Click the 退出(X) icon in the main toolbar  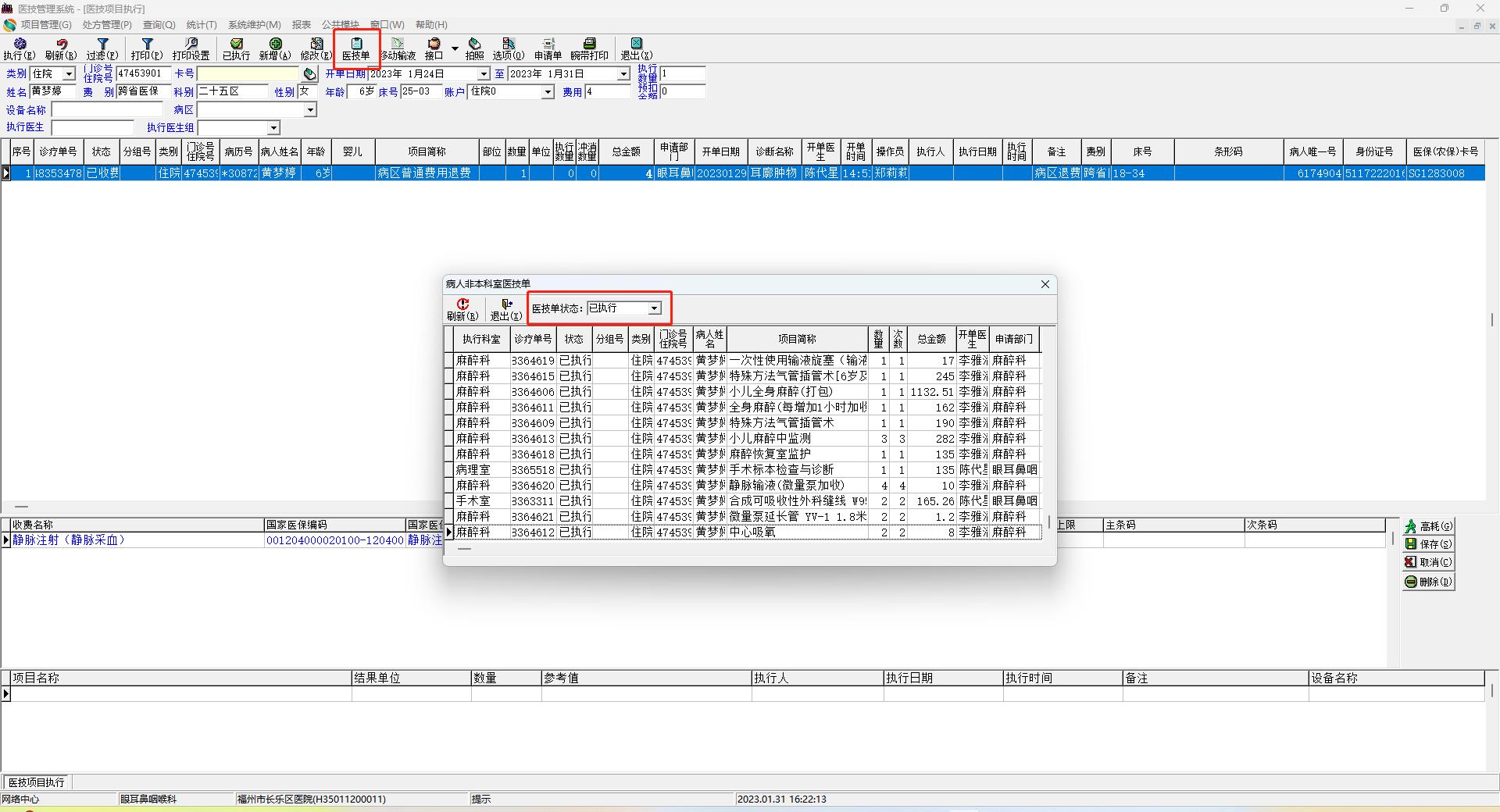(637, 49)
